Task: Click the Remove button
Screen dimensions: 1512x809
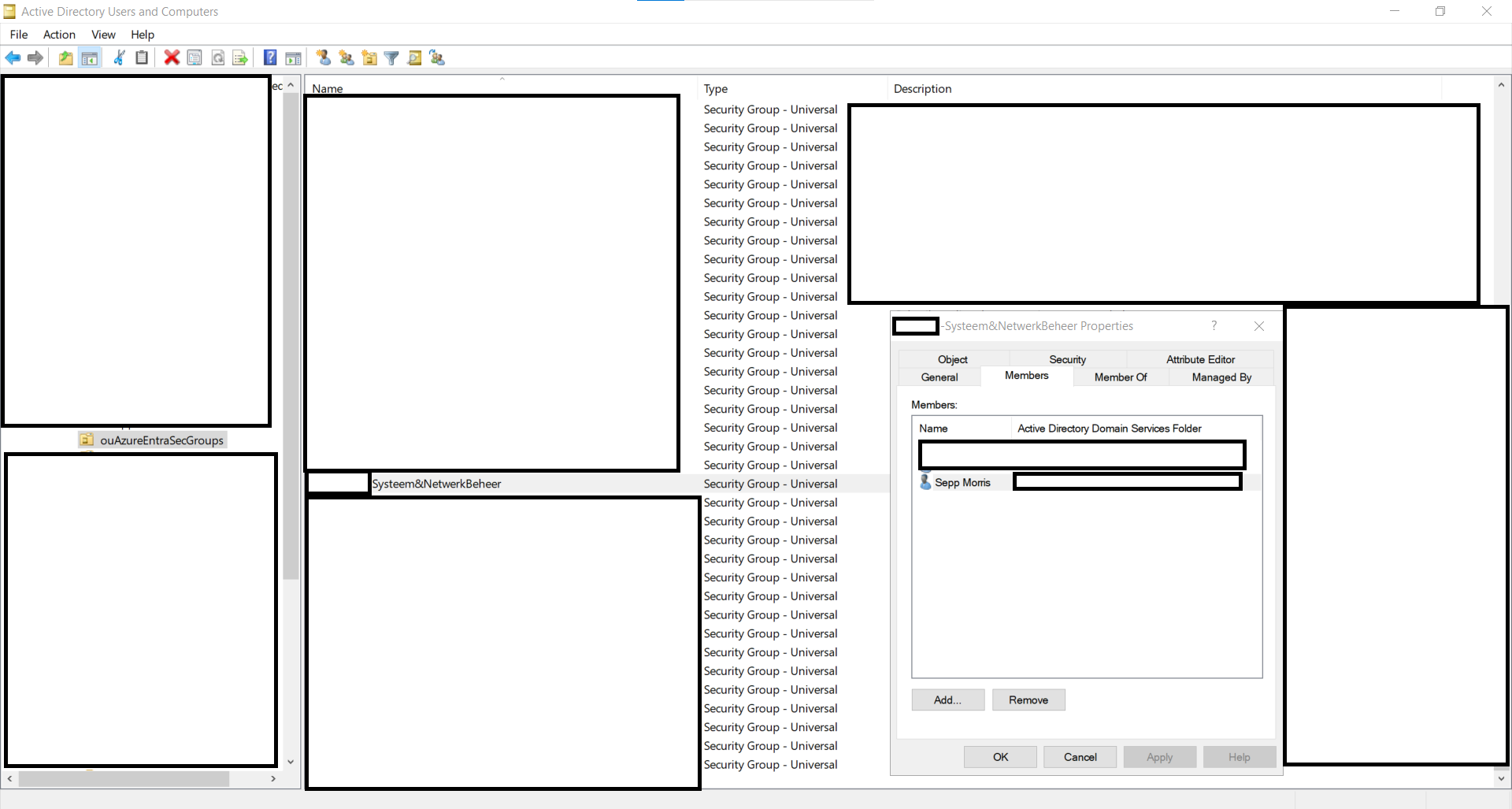Action: click(x=1028, y=700)
